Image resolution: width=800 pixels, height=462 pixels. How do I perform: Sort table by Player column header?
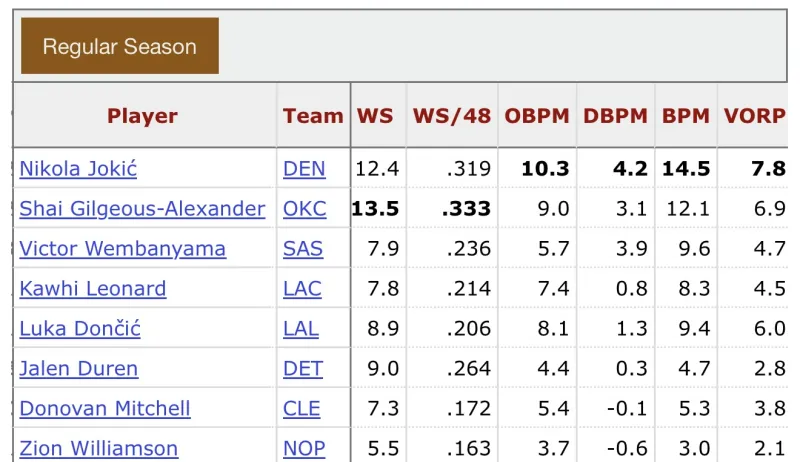click(x=142, y=115)
